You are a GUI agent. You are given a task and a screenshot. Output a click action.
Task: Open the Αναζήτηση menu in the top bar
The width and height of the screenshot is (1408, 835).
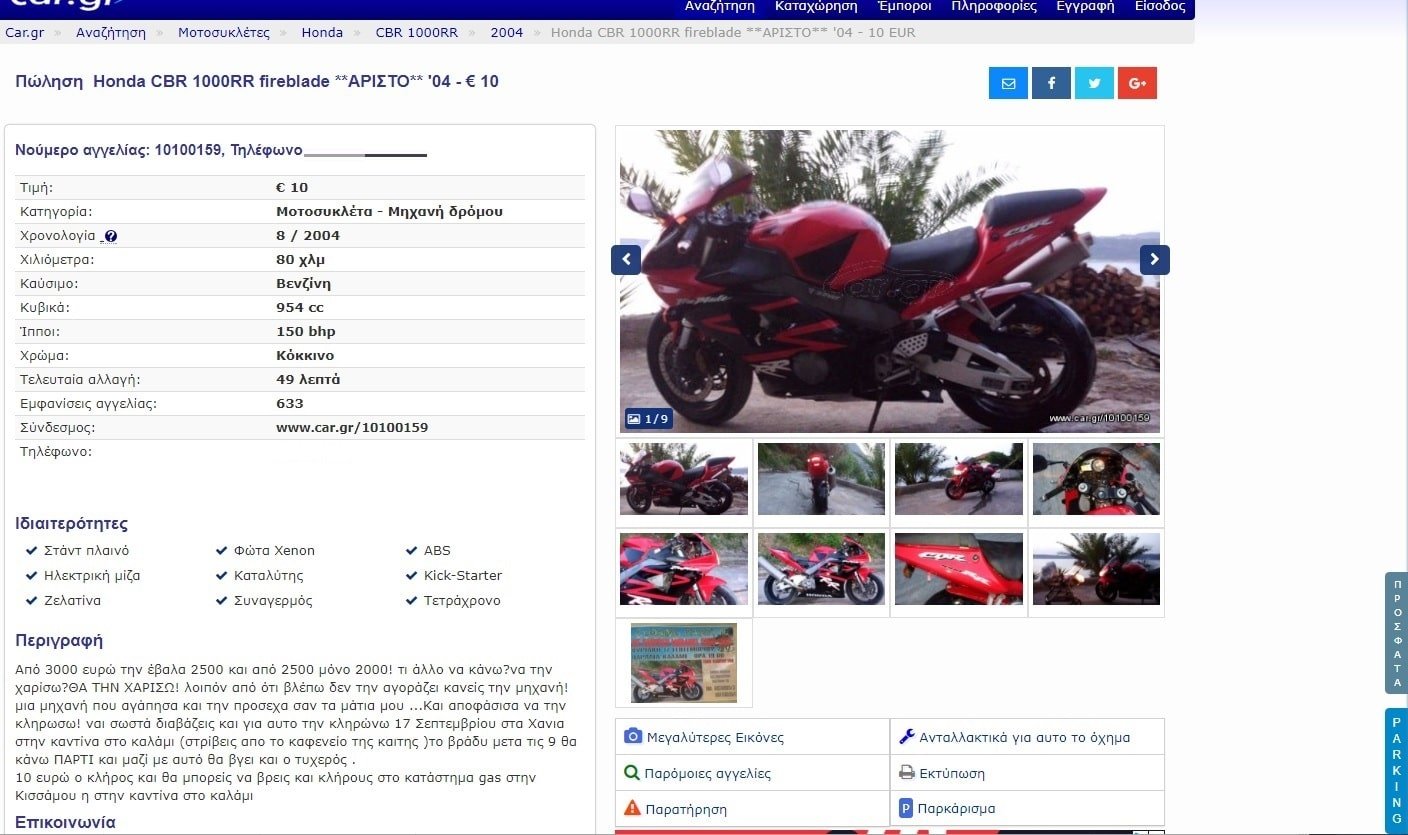(720, 6)
